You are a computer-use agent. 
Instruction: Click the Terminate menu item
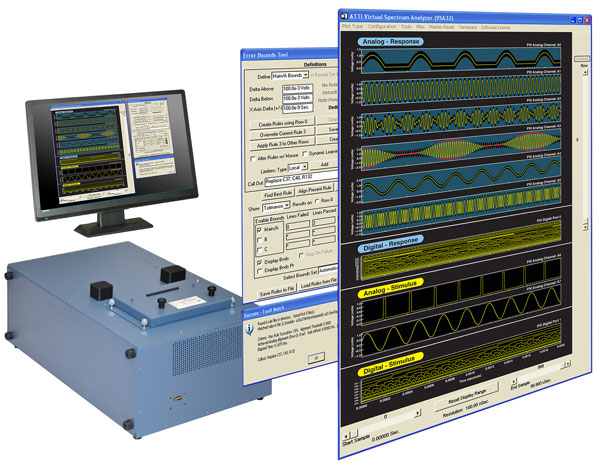[x=468, y=28]
